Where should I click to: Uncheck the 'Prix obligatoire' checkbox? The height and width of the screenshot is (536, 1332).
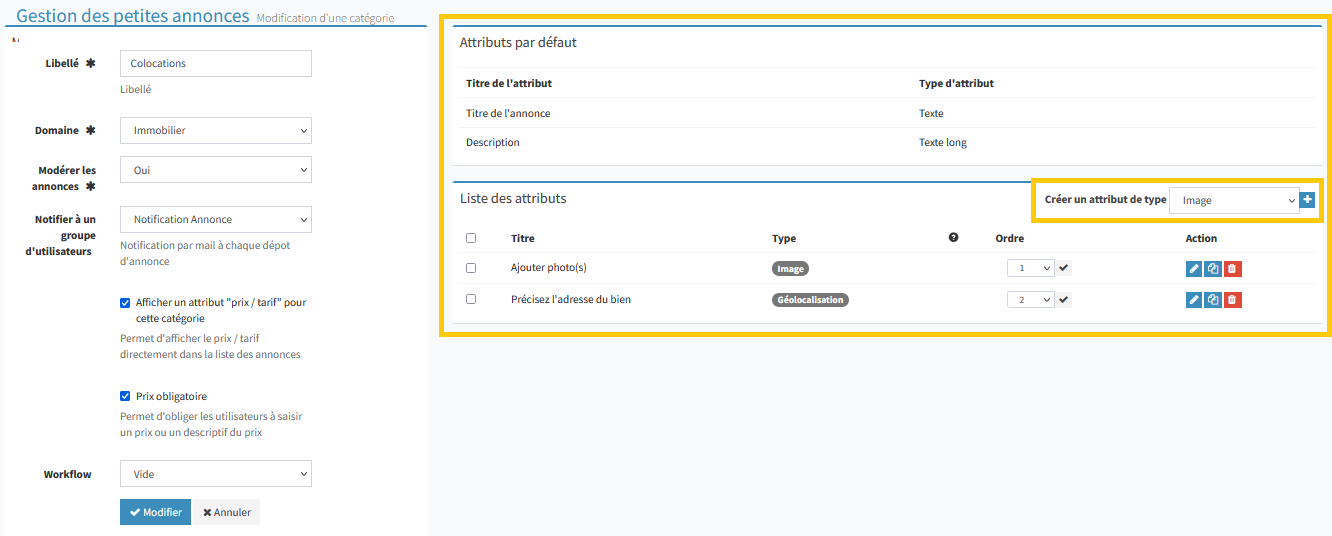click(x=125, y=396)
